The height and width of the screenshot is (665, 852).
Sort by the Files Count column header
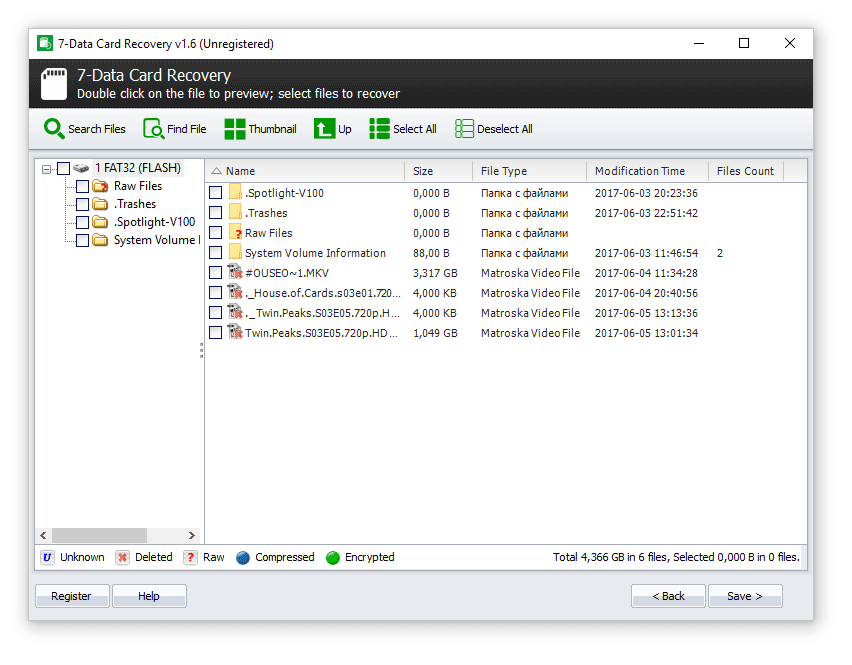click(x=746, y=171)
